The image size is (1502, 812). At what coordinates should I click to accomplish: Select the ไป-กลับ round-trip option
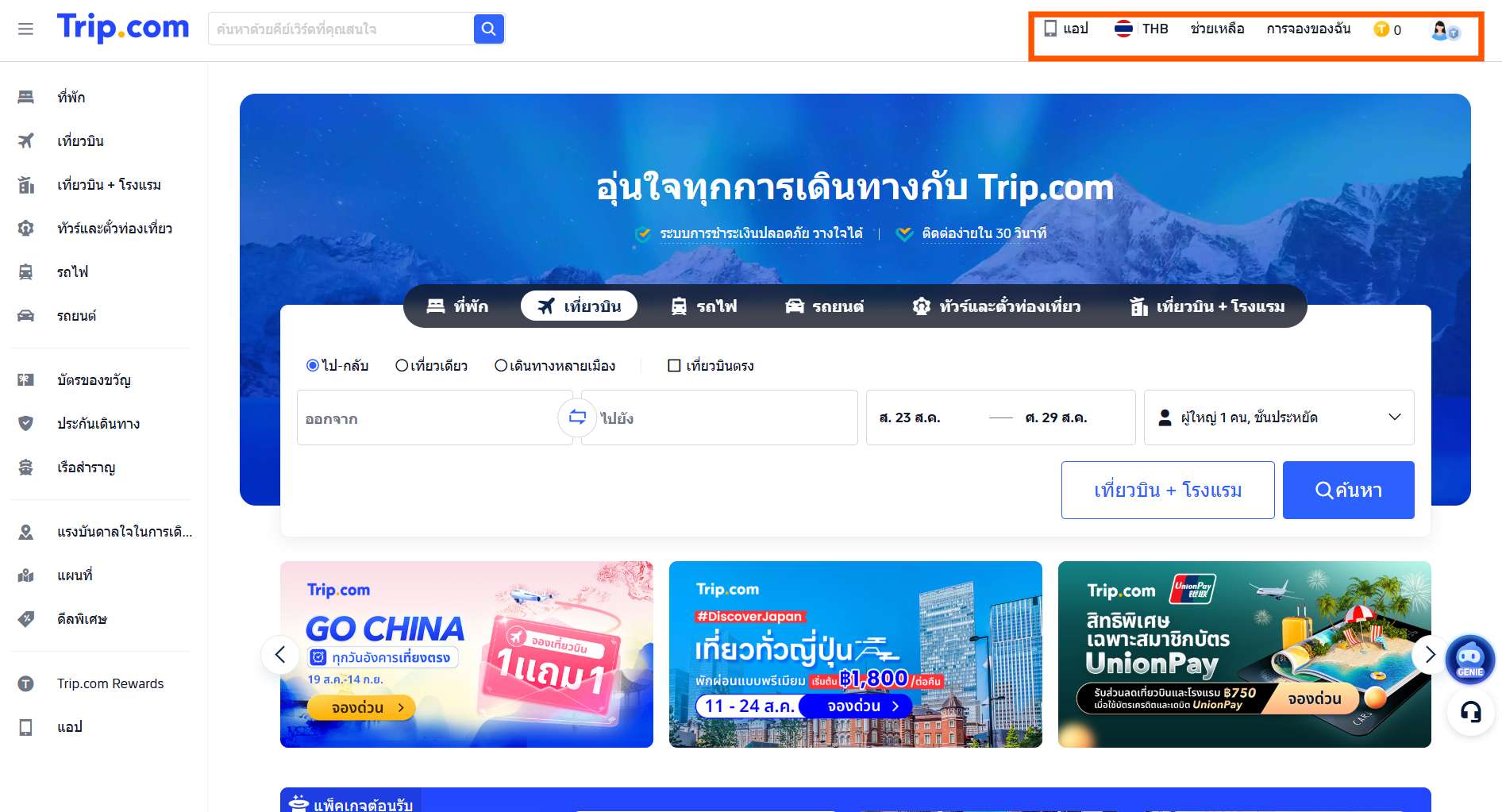(x=312, y=366)
